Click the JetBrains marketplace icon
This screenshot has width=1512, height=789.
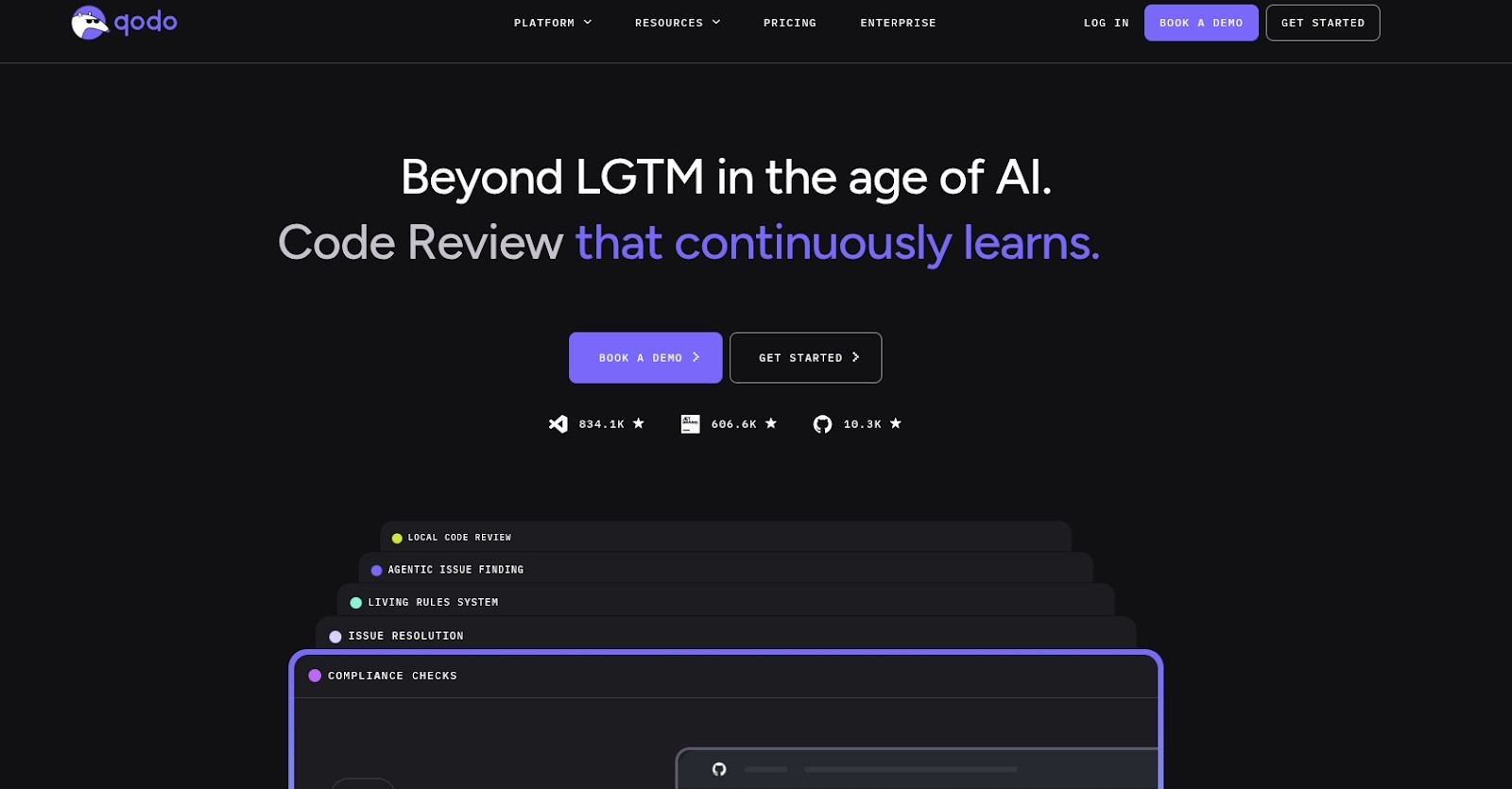691,424
